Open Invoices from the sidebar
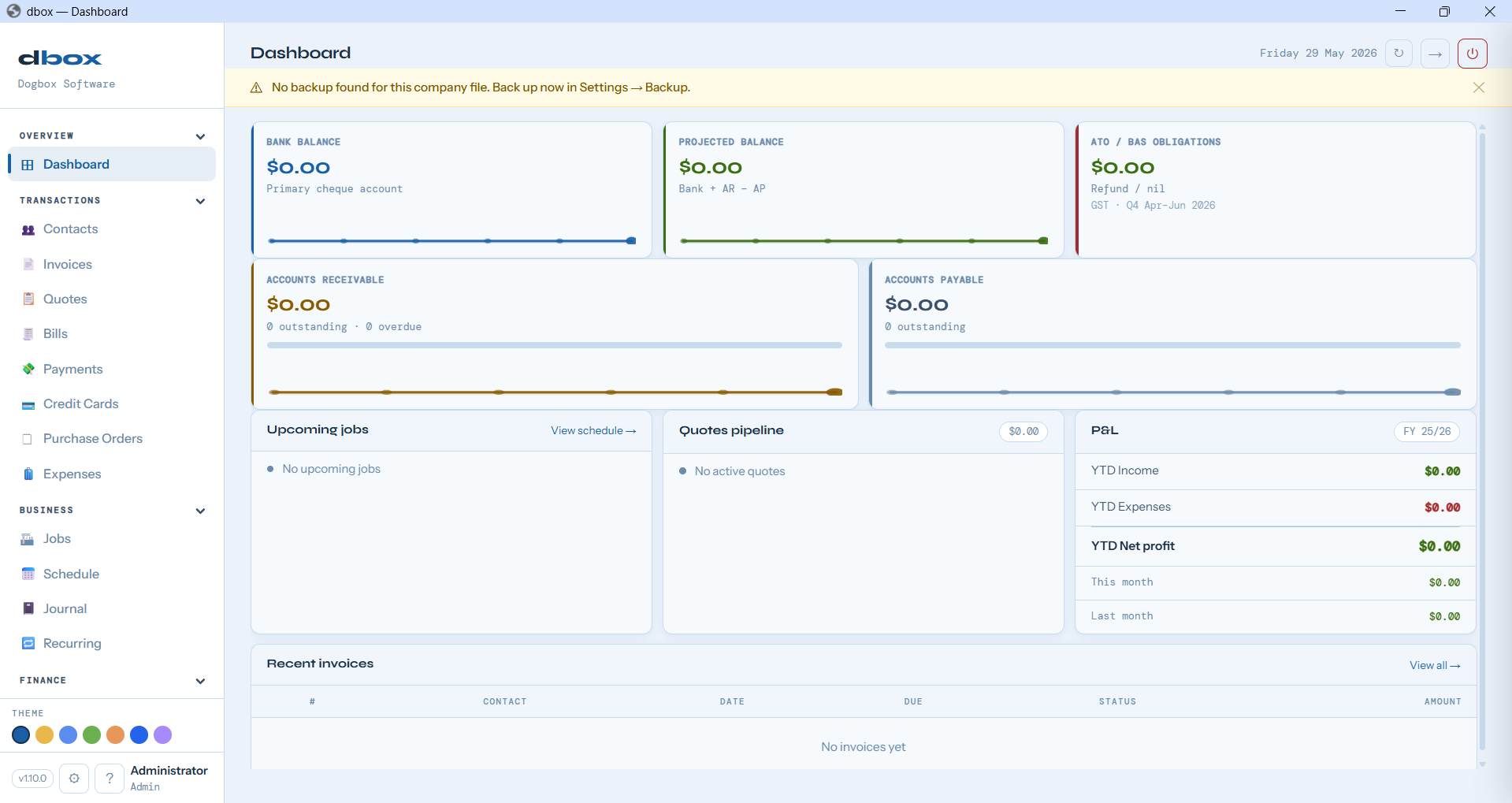The image size is (1512, 803). pyautogui.click(x=112, y=265)
